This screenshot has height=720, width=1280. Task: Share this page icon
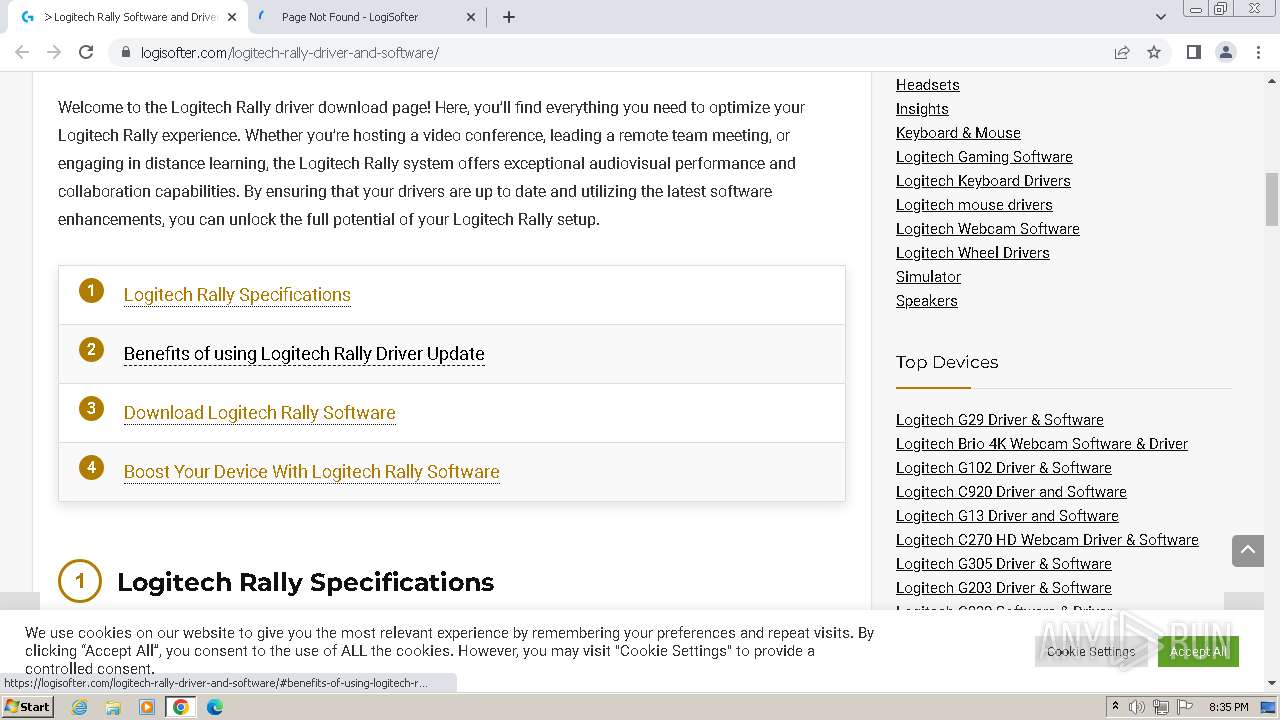[1122, 52]
